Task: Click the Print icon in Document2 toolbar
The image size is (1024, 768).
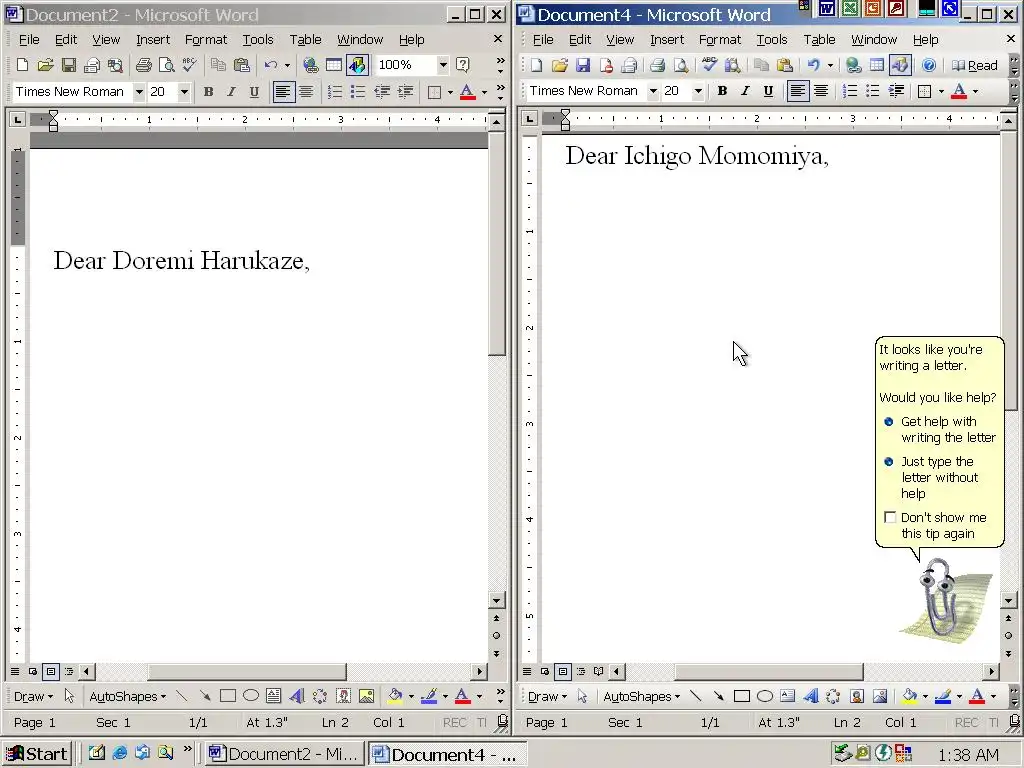Action: pyautogui.click(x=144, y=65)
